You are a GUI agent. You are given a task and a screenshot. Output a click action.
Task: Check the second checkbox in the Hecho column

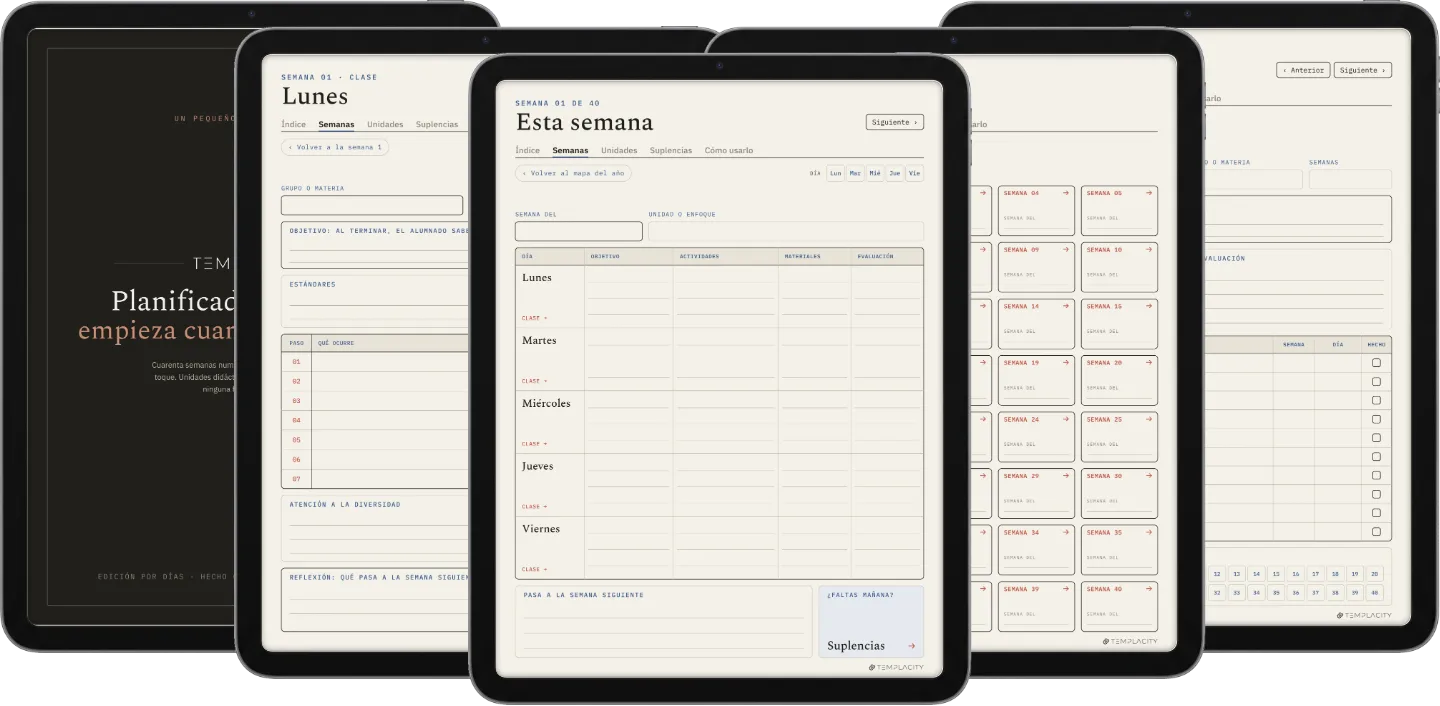coord(1376,382)
